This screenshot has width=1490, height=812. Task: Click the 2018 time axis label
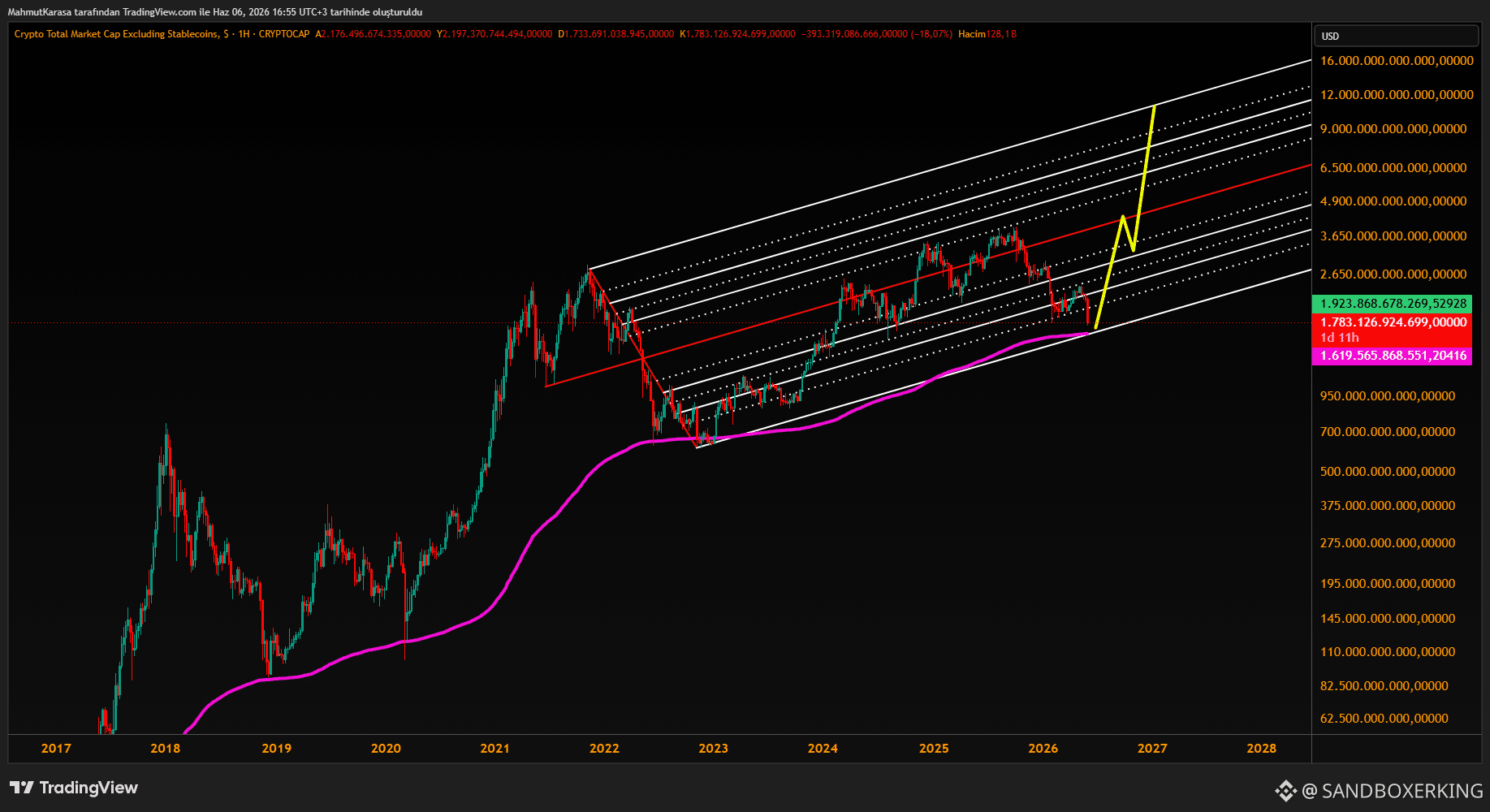click(x=166, y=749)
